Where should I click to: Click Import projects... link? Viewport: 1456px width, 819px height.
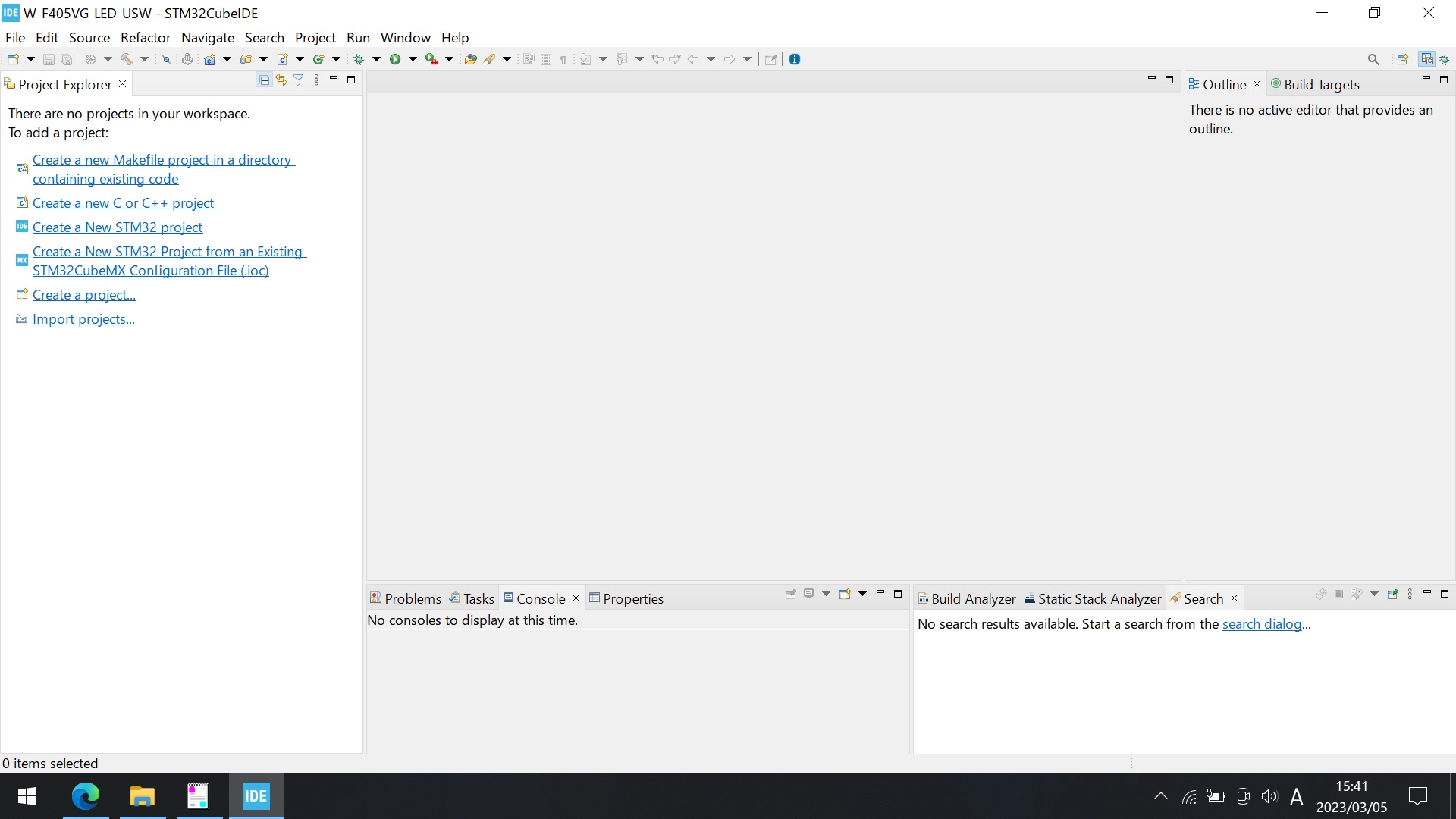tap(83, 319)
